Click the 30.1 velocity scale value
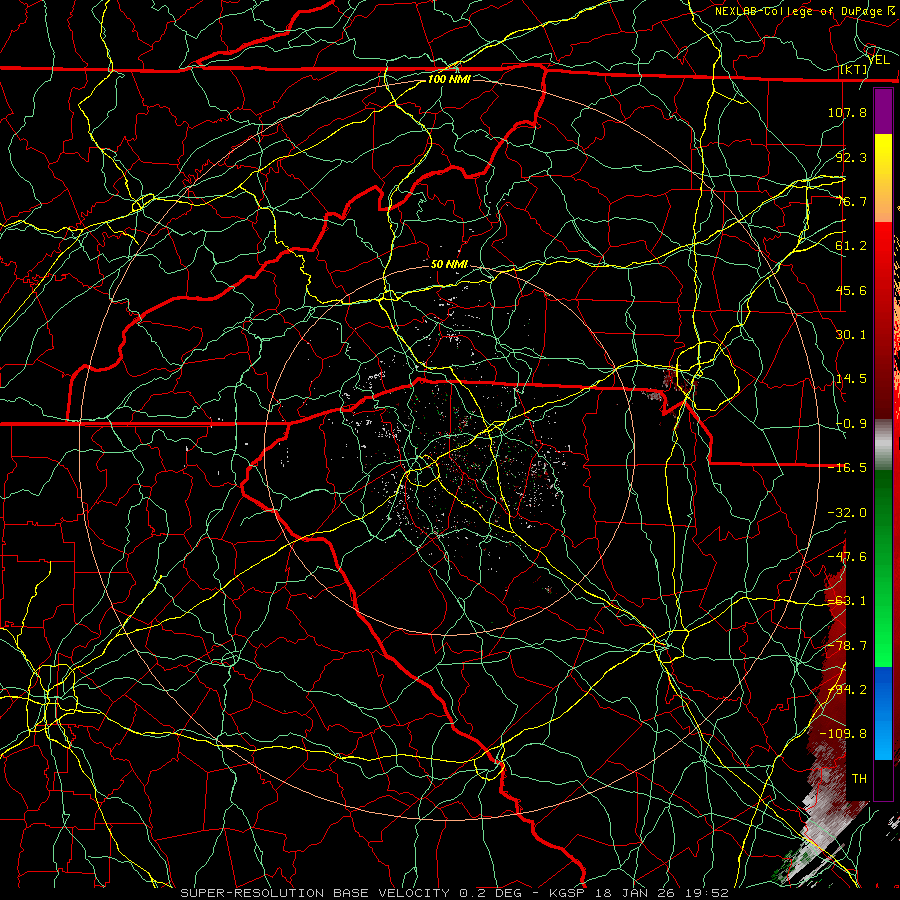 tap(851, 335)
